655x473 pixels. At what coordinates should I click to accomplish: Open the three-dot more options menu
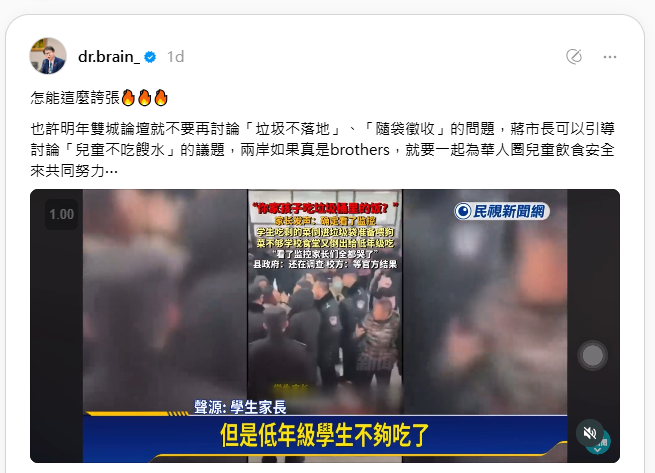click(x=610, y=57)
